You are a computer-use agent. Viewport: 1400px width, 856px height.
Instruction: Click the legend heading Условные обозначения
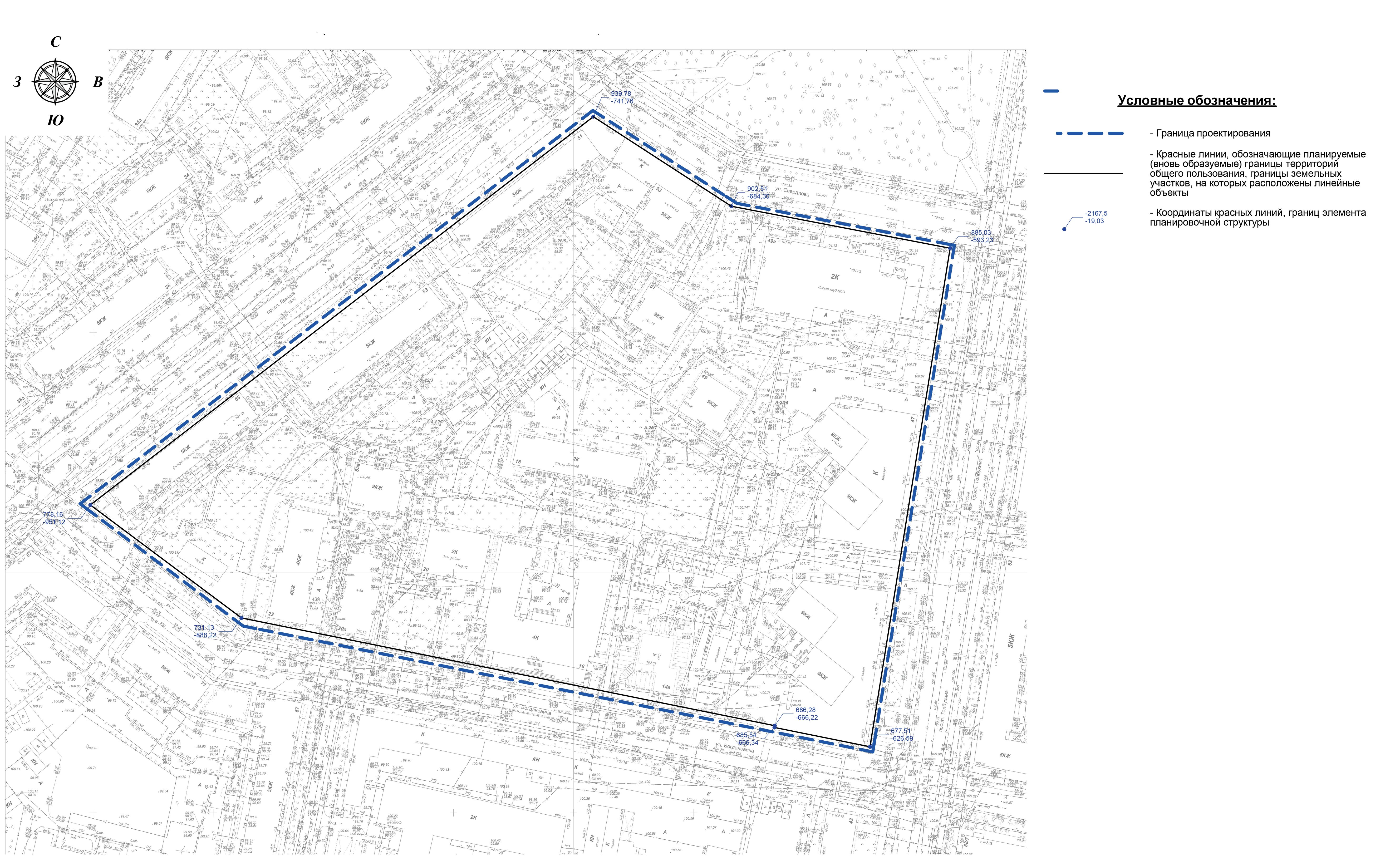pos(1197,101)
